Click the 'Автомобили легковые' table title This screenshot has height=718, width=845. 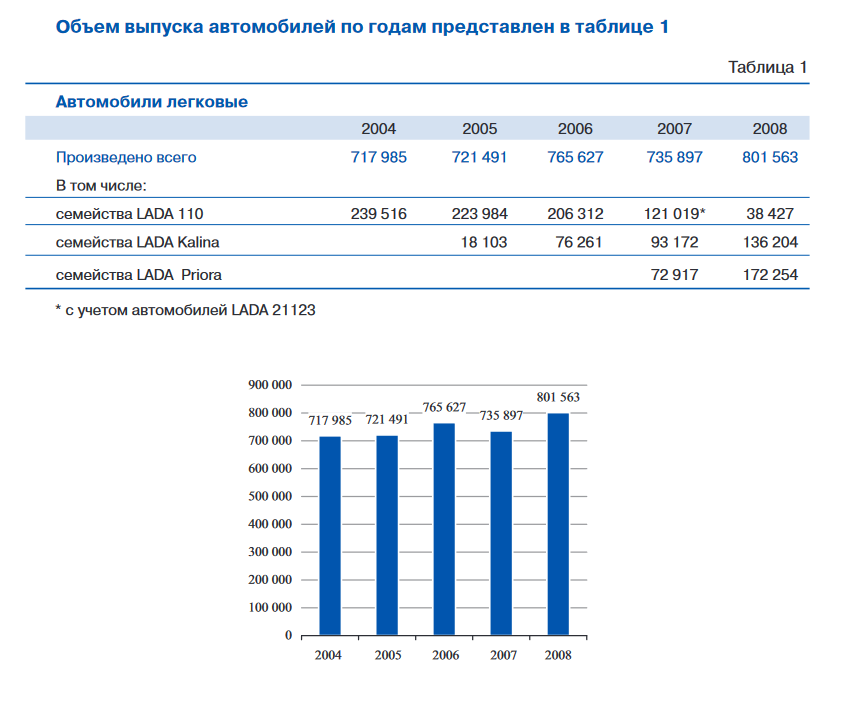tap(152, 102)
